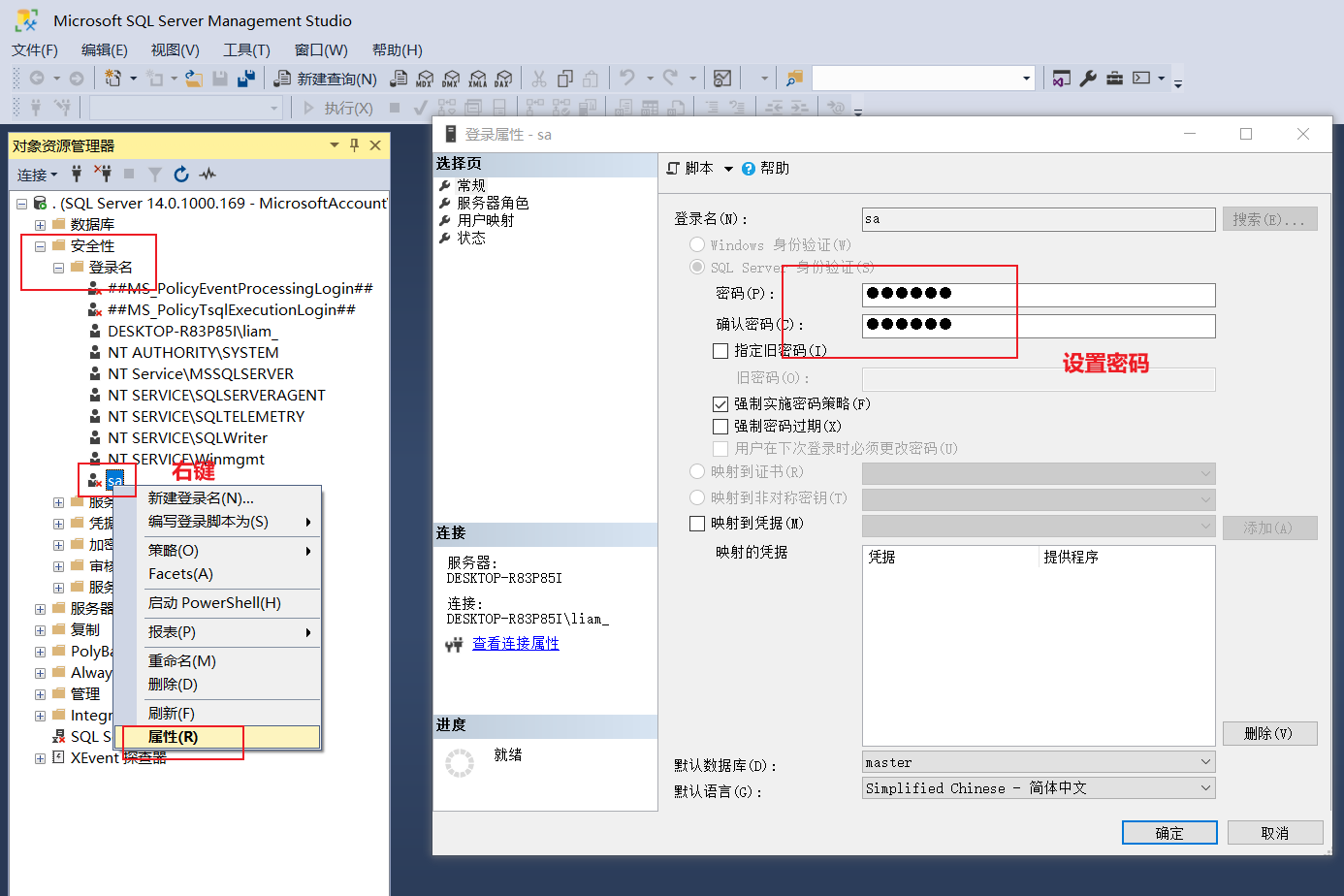Click the Help icon in login dialog
This screenshot has height=896, width=1344.
(x=749, y=169)
